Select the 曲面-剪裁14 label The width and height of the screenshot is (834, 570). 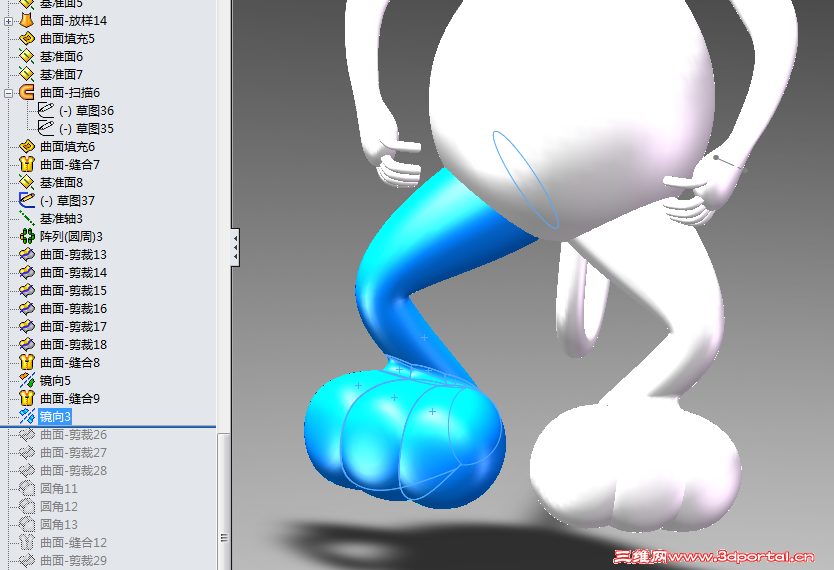pos(73,273)
